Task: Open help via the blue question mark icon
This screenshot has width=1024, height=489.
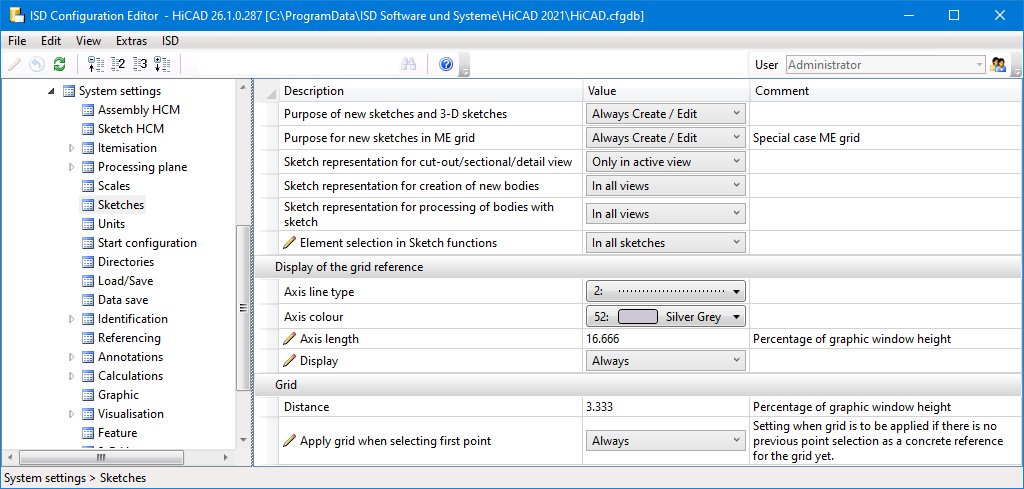Action: click(x=446, y=65)
